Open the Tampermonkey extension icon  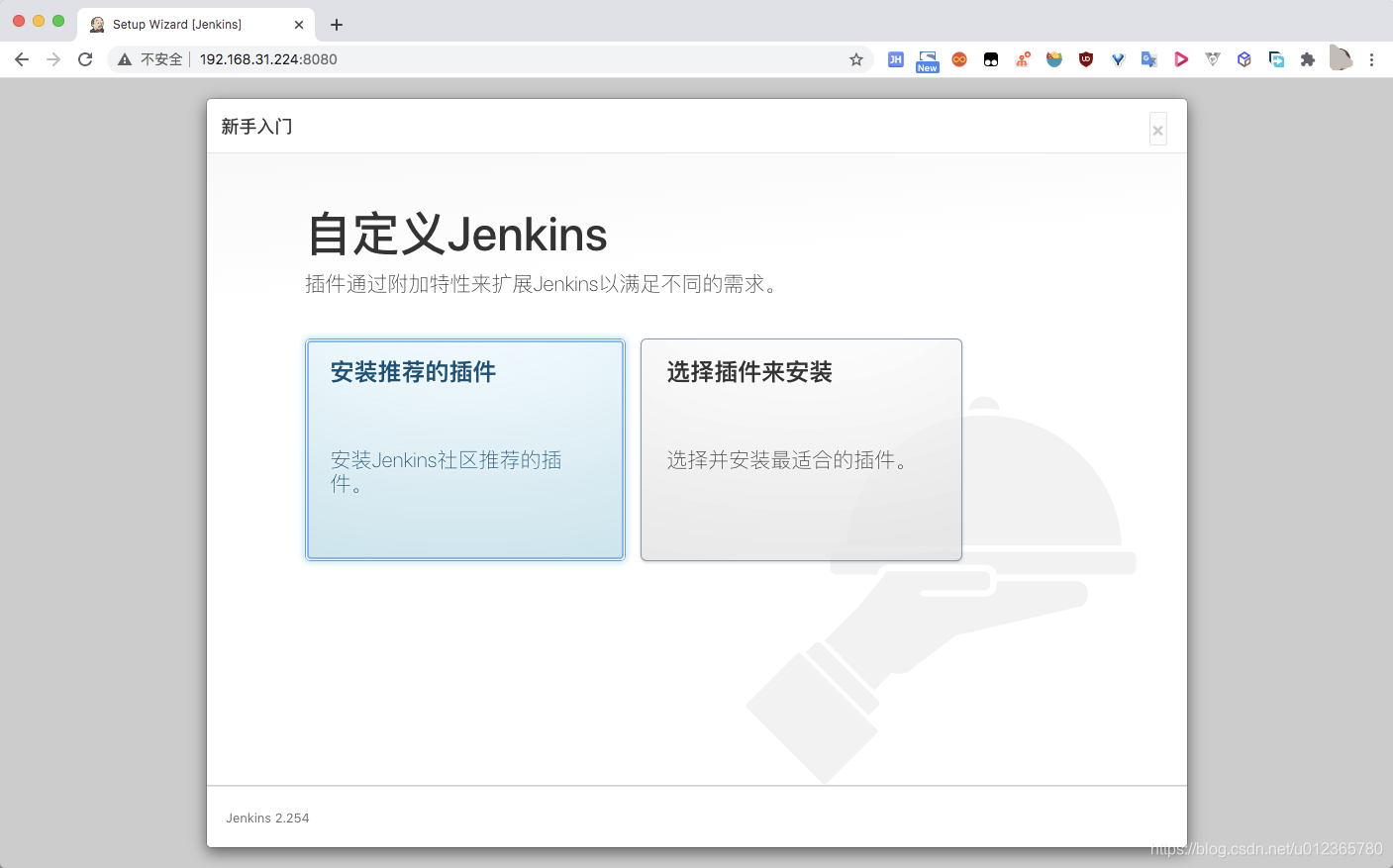[991, 59]
